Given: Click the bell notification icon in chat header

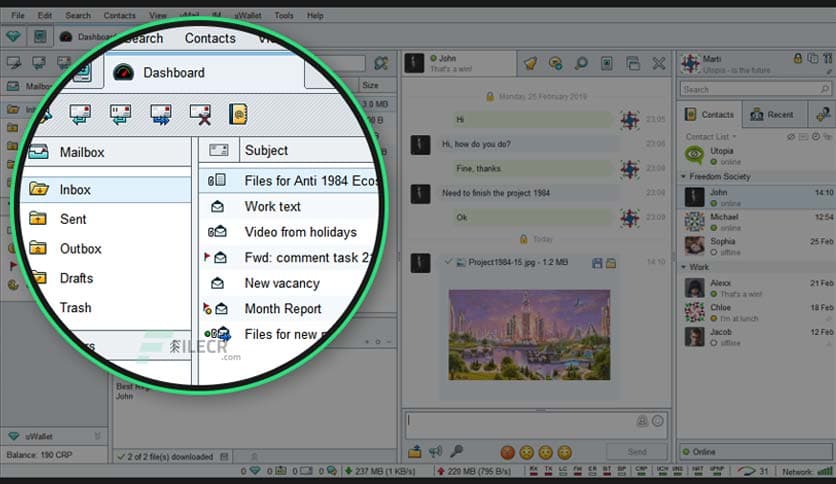Looking at the screenshot, I should click(x=530, y=63).
